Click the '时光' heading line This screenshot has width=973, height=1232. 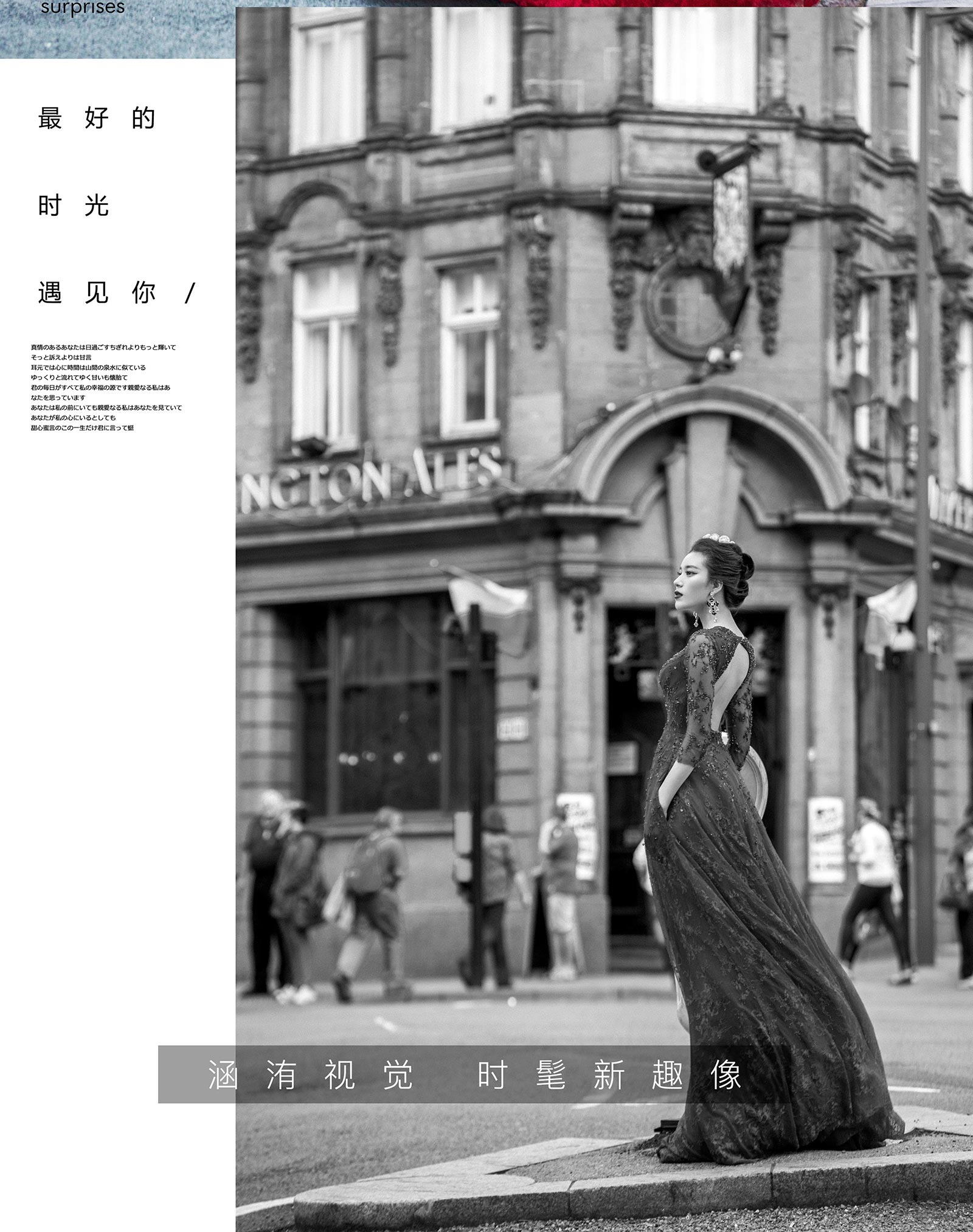coord(74,206)
